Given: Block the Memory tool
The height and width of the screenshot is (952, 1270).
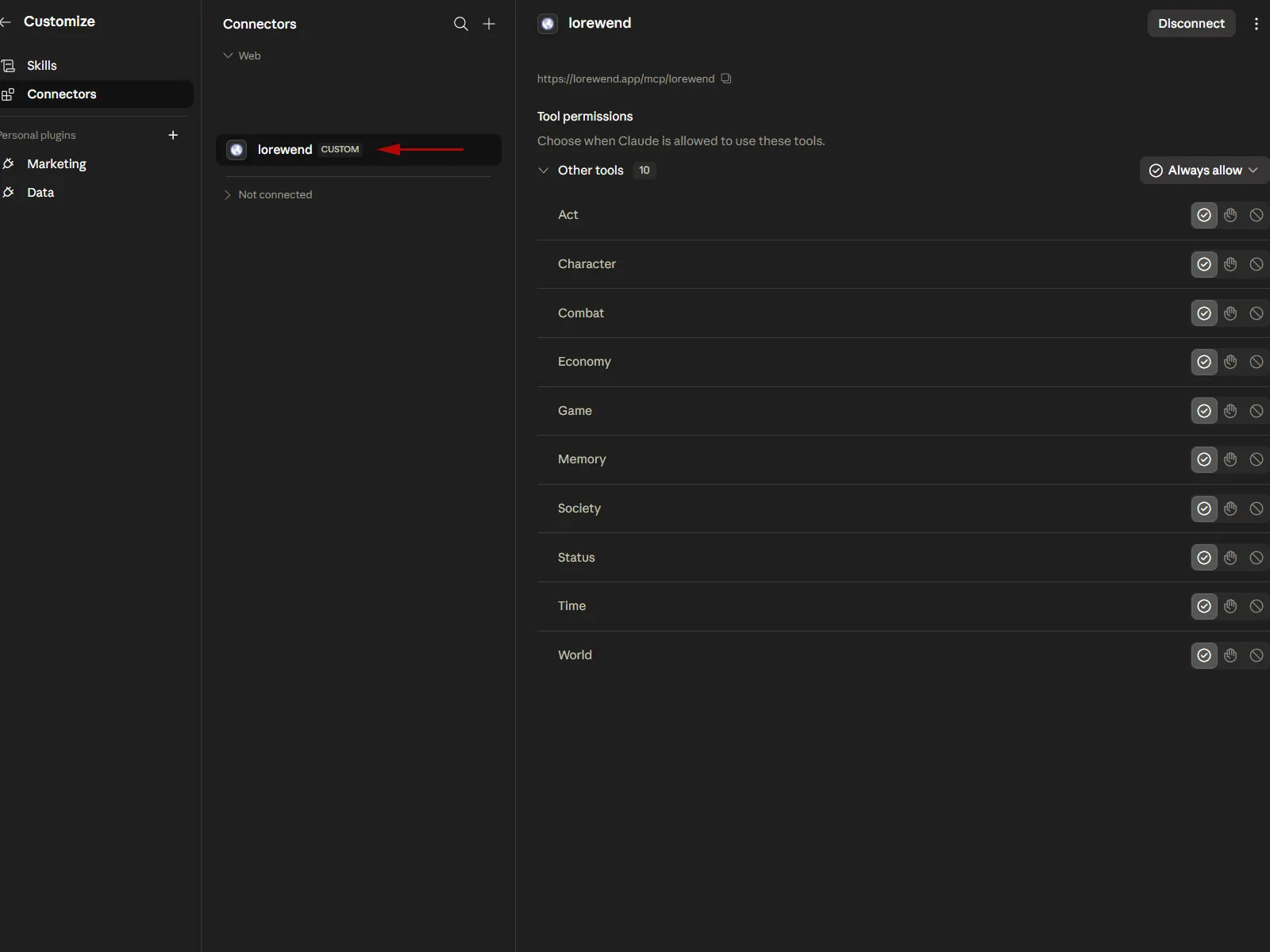Looking at the screenshot, I should click(x=1257, y=459).
